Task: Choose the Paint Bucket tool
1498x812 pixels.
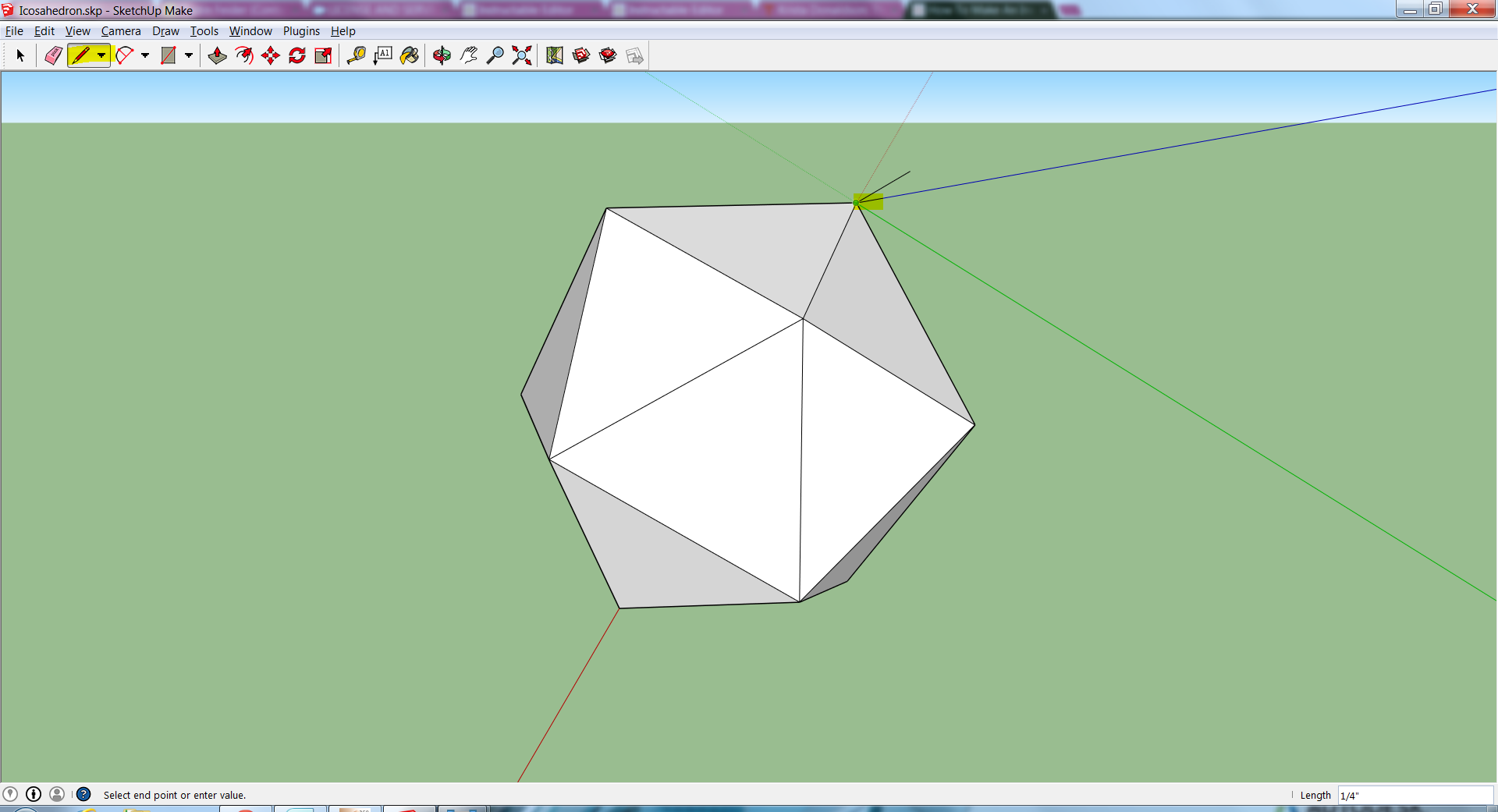Action: 410,55
